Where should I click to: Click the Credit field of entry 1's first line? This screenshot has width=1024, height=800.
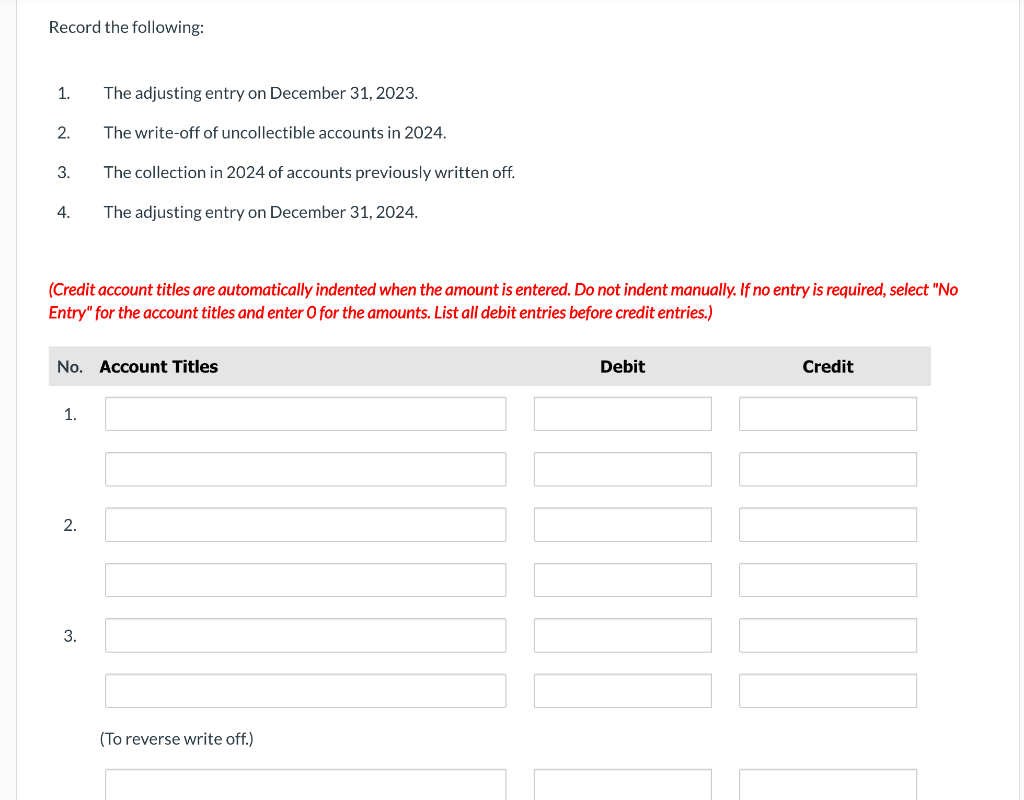tap(827, 413)
